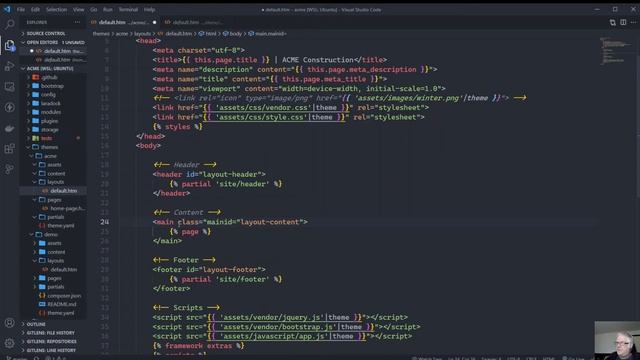This screenshot has width=640, height=360.
Task: Select the Explorer icon in activity bar
Action: pyautogui.click(x=9, y=45)
